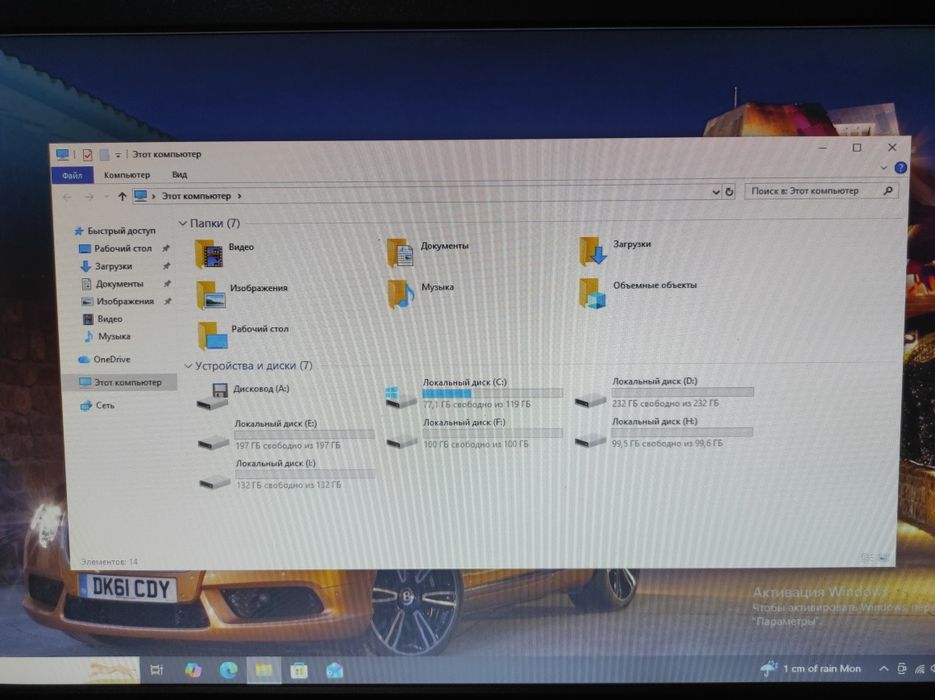The height and width of the screenshot is (700, 935).
Task: Select the floppy Дисковод (A:) drive icon
Action: (213, 397)
